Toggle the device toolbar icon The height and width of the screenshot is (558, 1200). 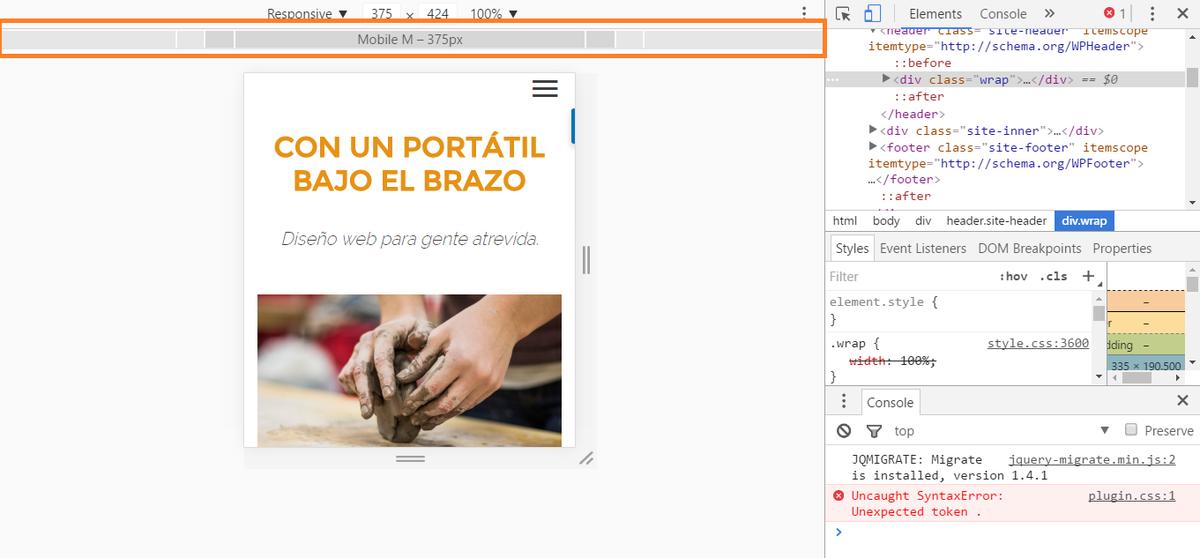tap(872, 14)
